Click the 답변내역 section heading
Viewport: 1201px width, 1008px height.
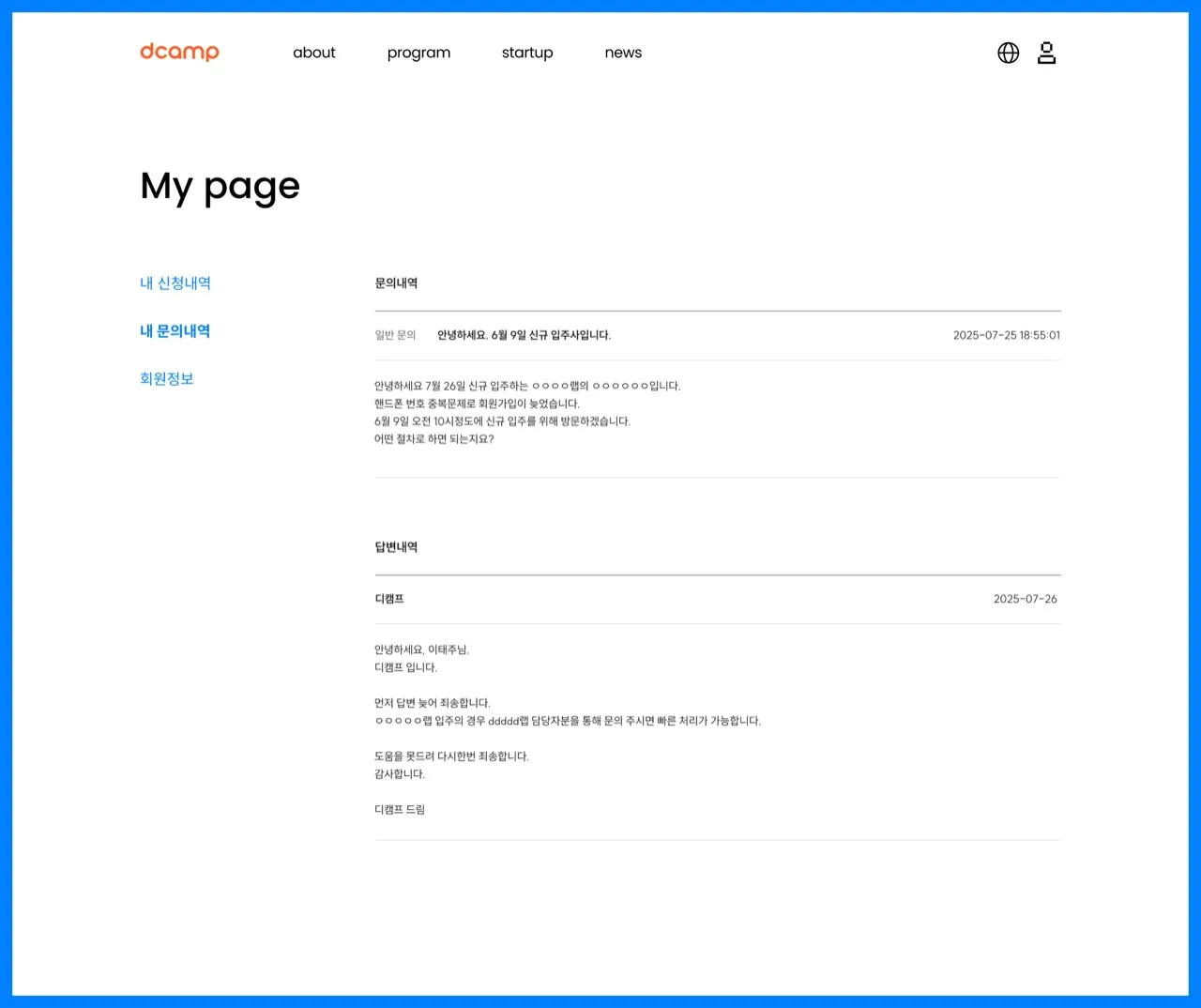396,547
